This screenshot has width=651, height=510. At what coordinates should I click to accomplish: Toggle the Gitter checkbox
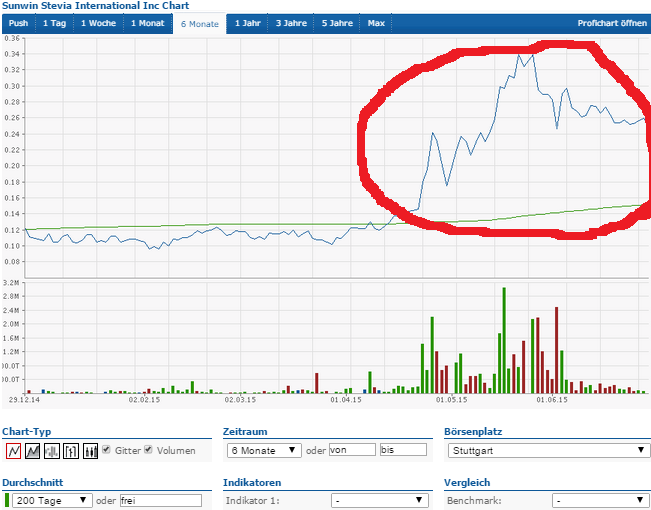106,449
